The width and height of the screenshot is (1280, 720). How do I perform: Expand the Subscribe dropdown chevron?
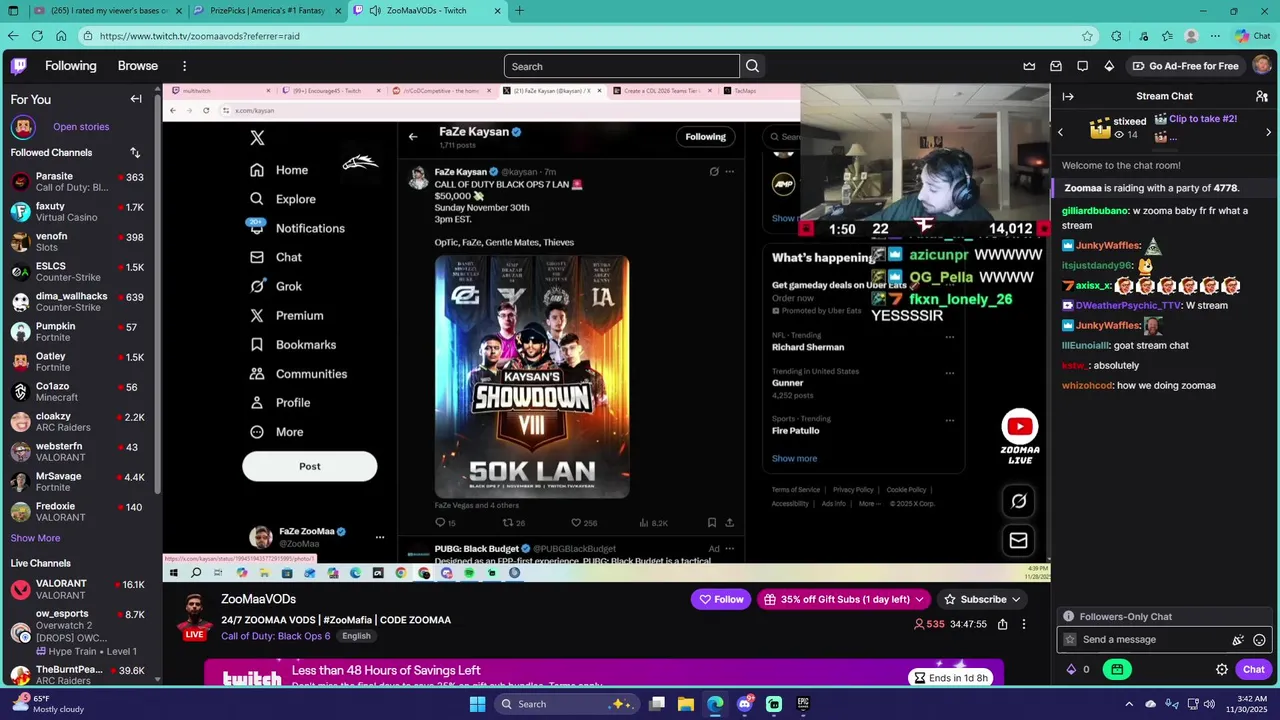pos(1016,599)
